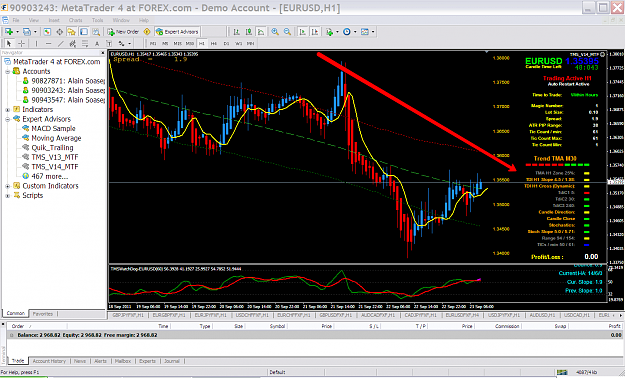Switch to H4 timeframe
This screenshot has height=378, width=625.
pos(214,43)
